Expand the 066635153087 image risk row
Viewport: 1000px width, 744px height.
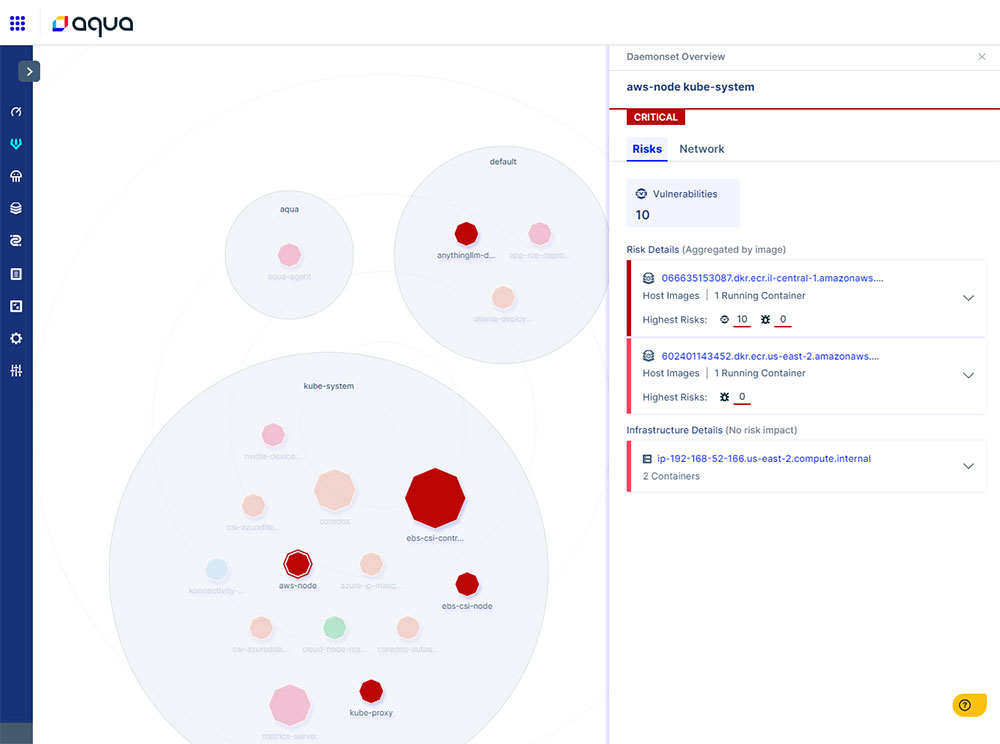point(967,298)
